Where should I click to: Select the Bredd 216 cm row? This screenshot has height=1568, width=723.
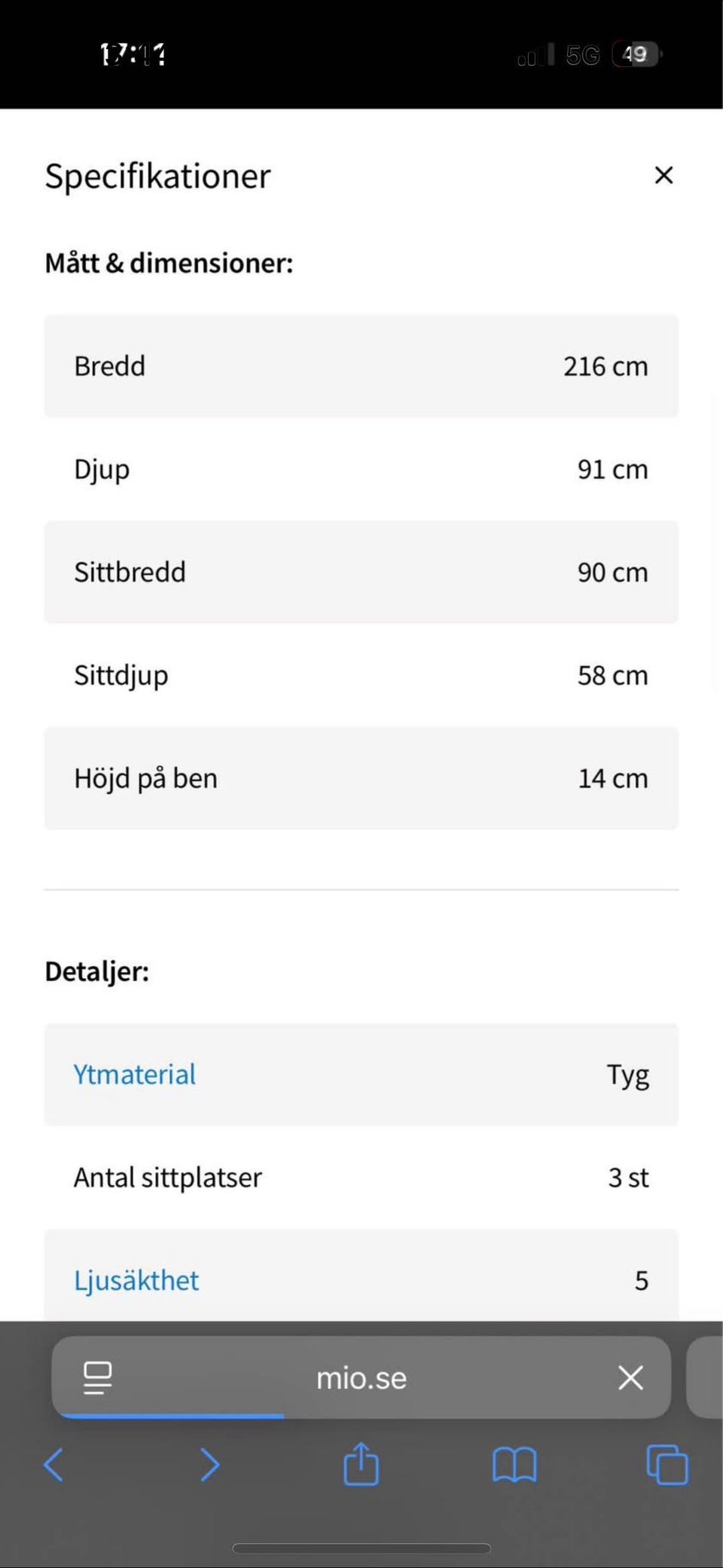coord(361,366)
